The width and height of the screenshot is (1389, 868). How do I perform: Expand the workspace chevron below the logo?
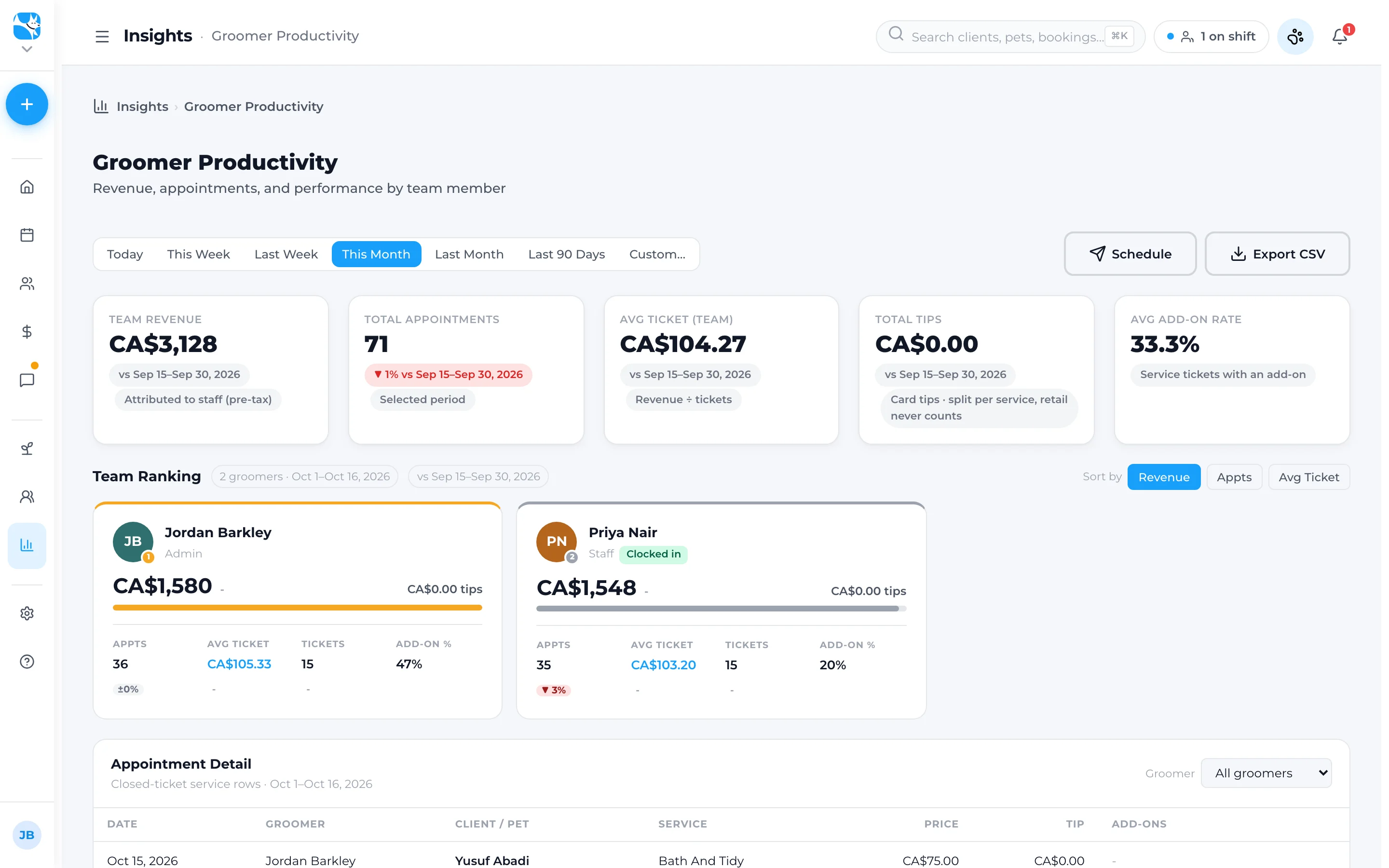[x=27, y=49]
